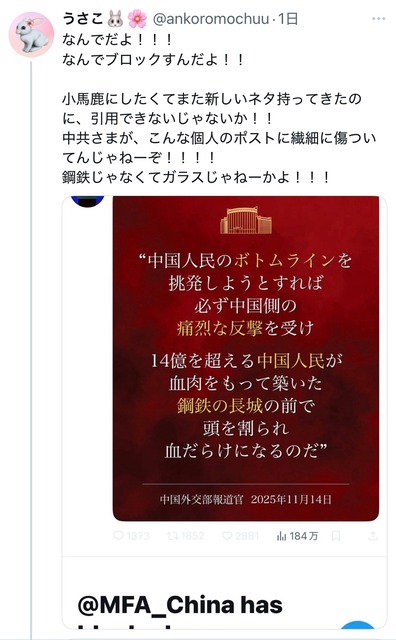This screenshot has width=396, height=640.
Task: Tap the 1373 reply count
Action: [138, 536]
